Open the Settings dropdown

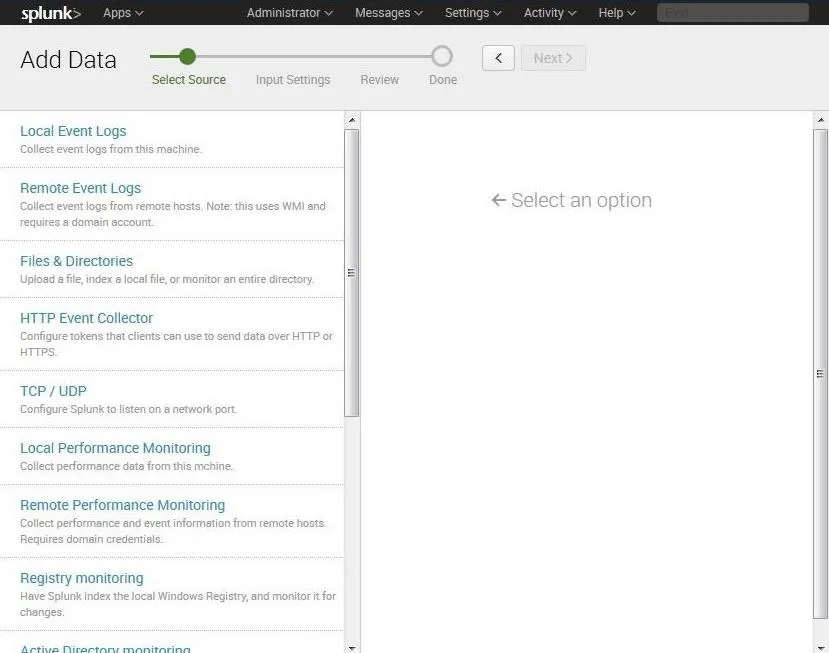click(x=473, y=13)
